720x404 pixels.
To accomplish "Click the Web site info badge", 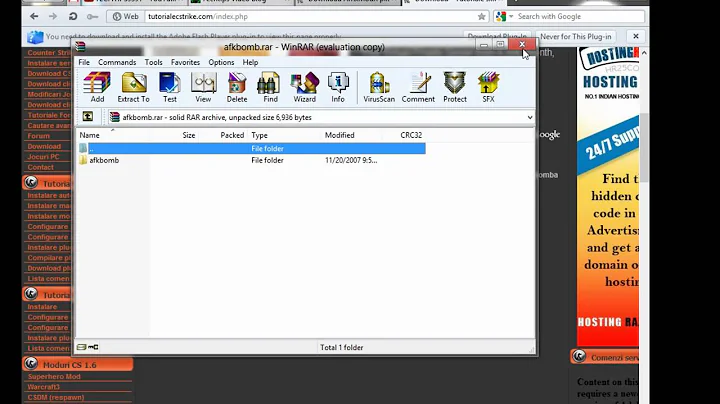I will click(125, 17).
